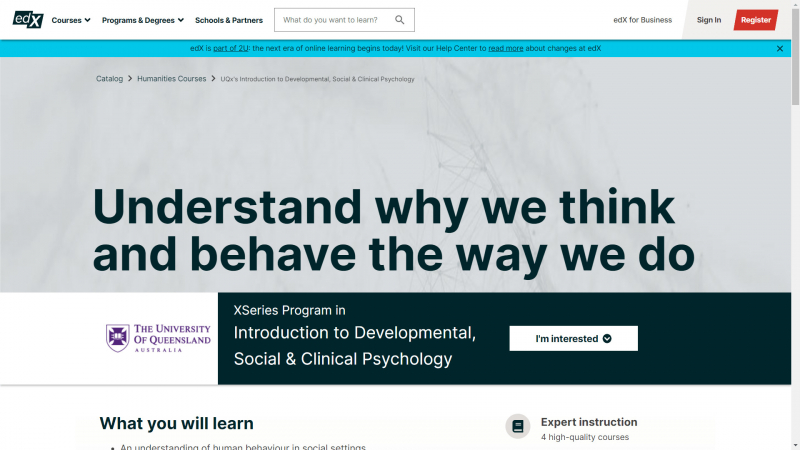The image size is (800, 450).
Task: Navigate to Catalog breadcrumb
Action: tap(109, 79)
